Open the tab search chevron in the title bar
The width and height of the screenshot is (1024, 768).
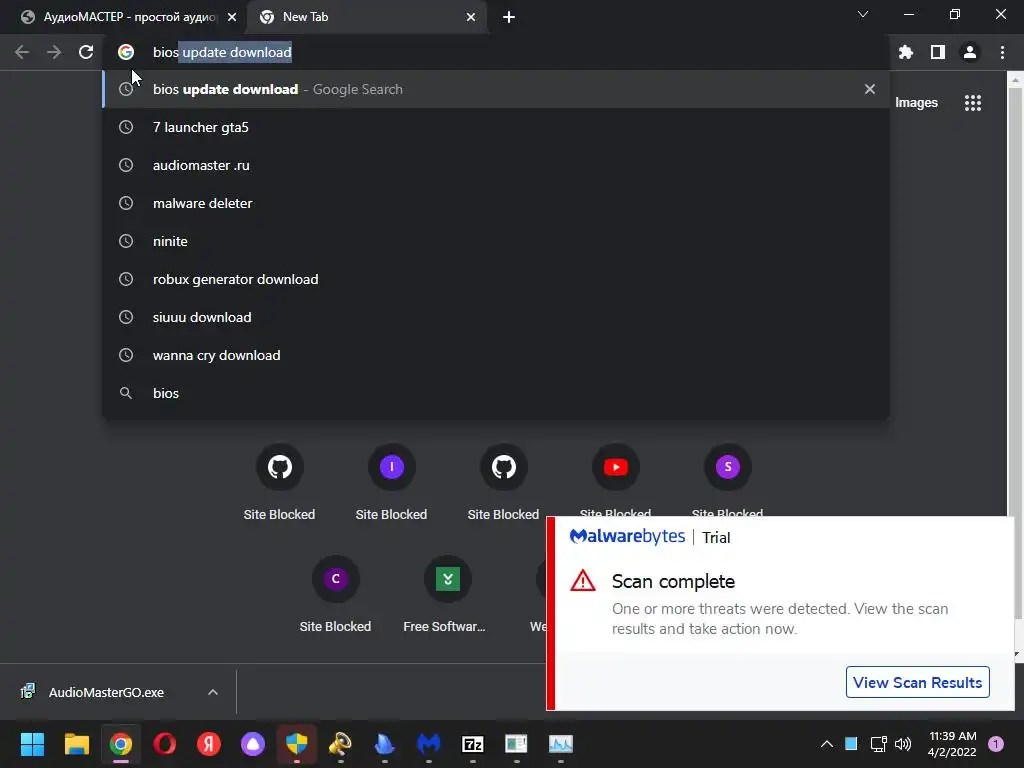click(863, 14)
